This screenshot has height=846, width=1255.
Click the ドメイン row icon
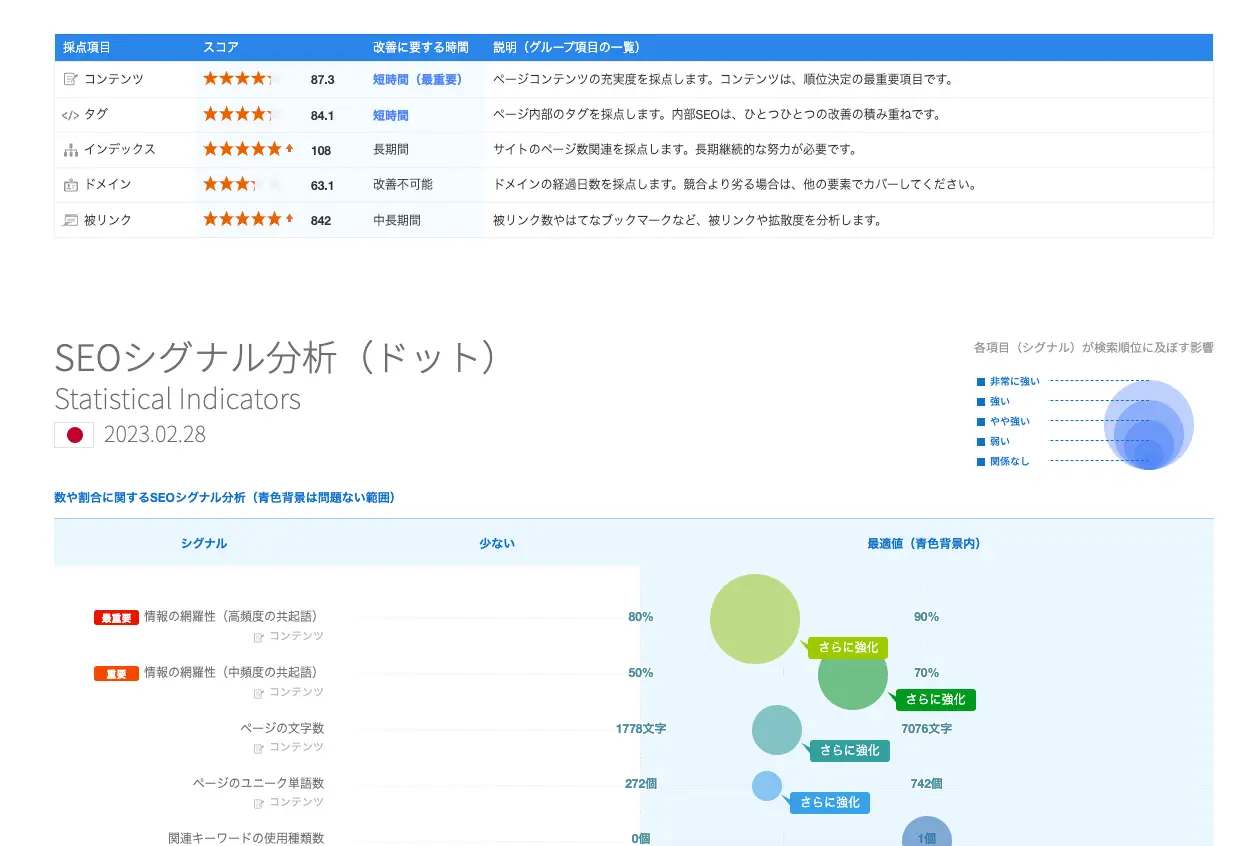[x=70, y=185]
